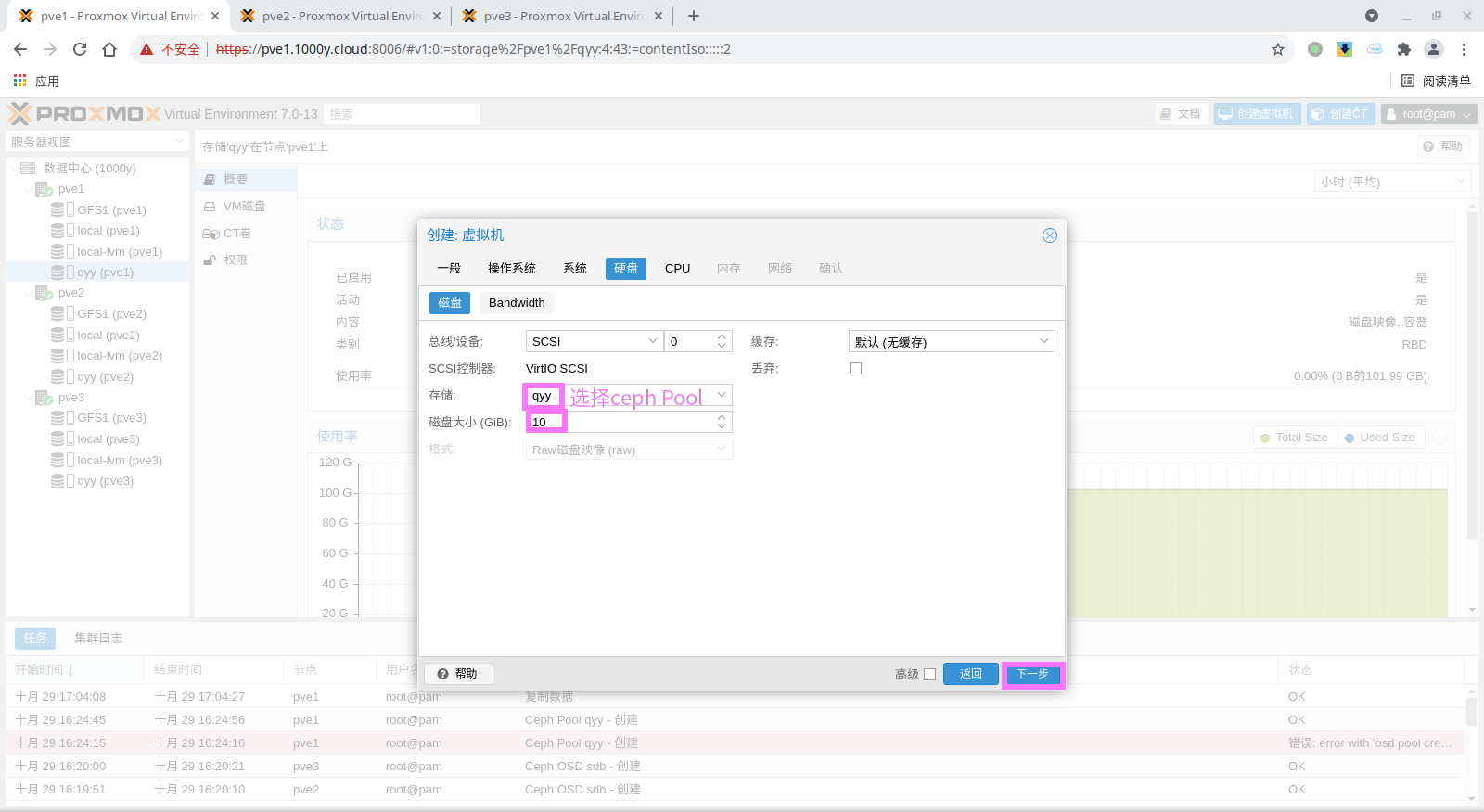Close the Create VM dialog with X icon
The width and height of the screenshot is (1484, 812).
(1049, 235)
